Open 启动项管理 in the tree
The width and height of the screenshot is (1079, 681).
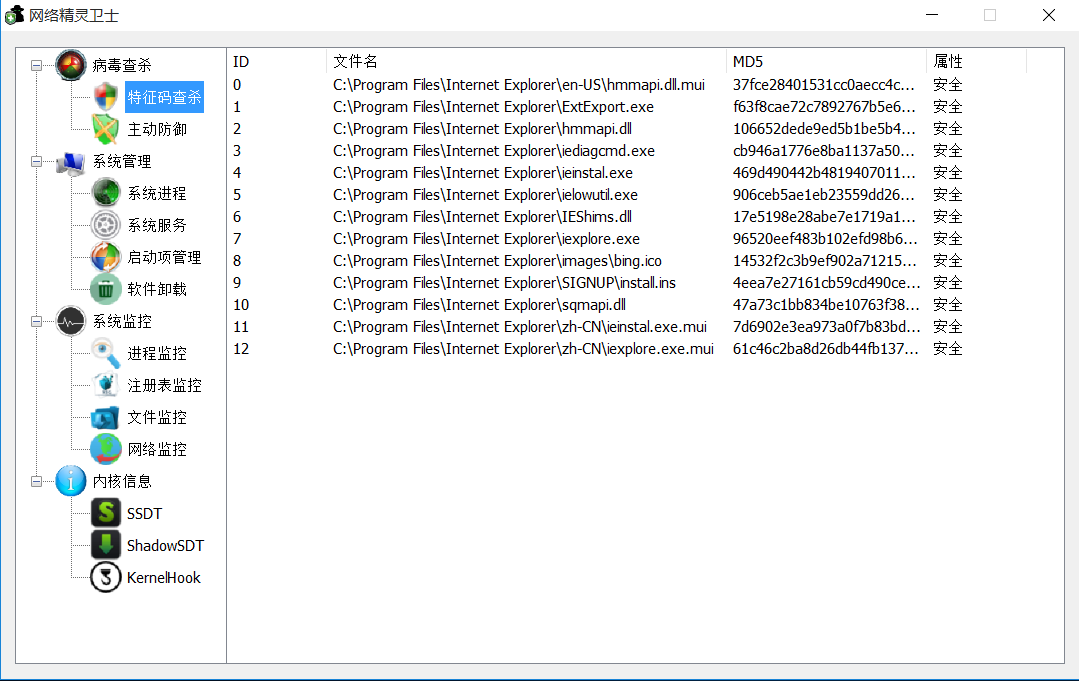click(164, 257)
